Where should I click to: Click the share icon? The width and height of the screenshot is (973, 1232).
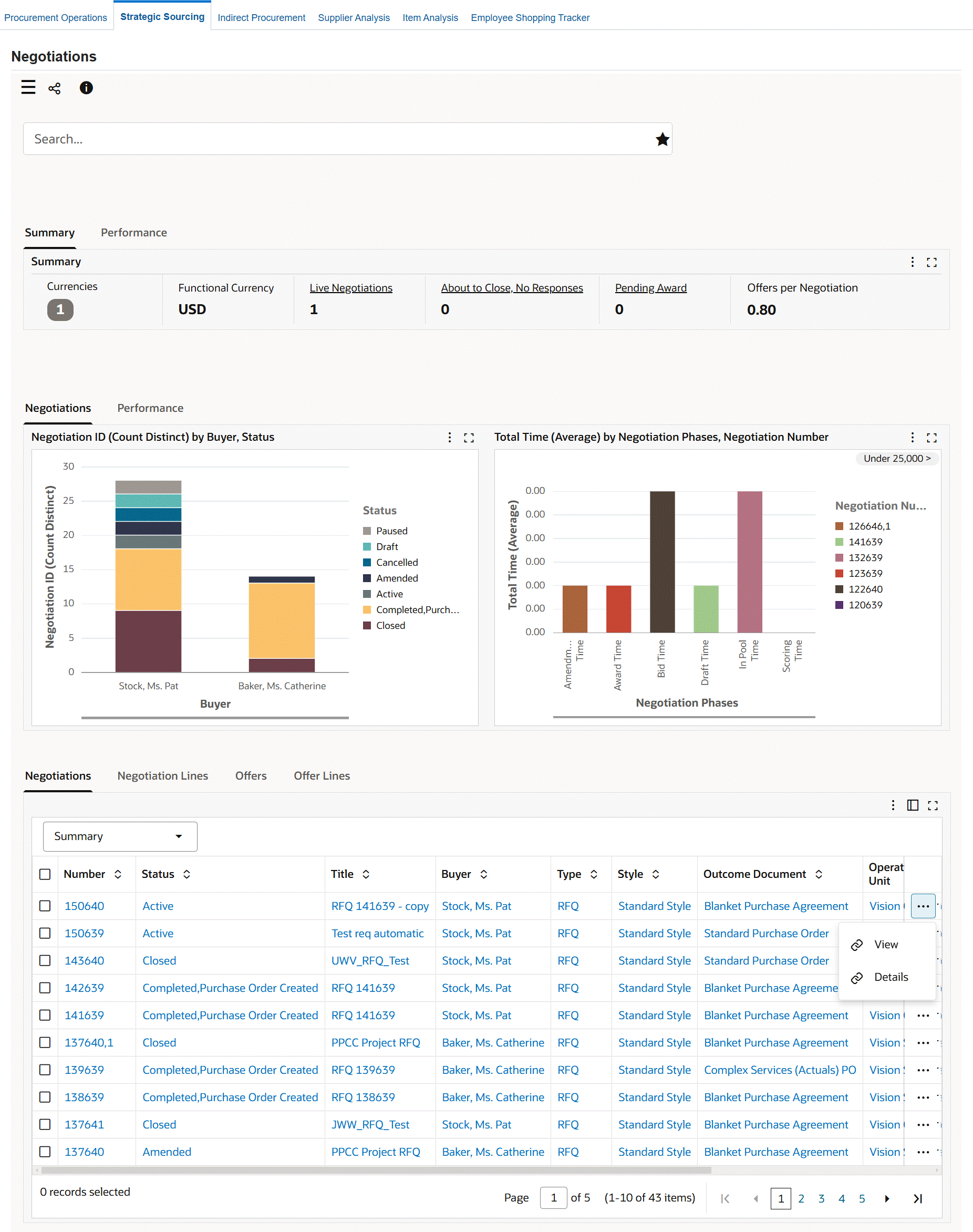point(55,88)
